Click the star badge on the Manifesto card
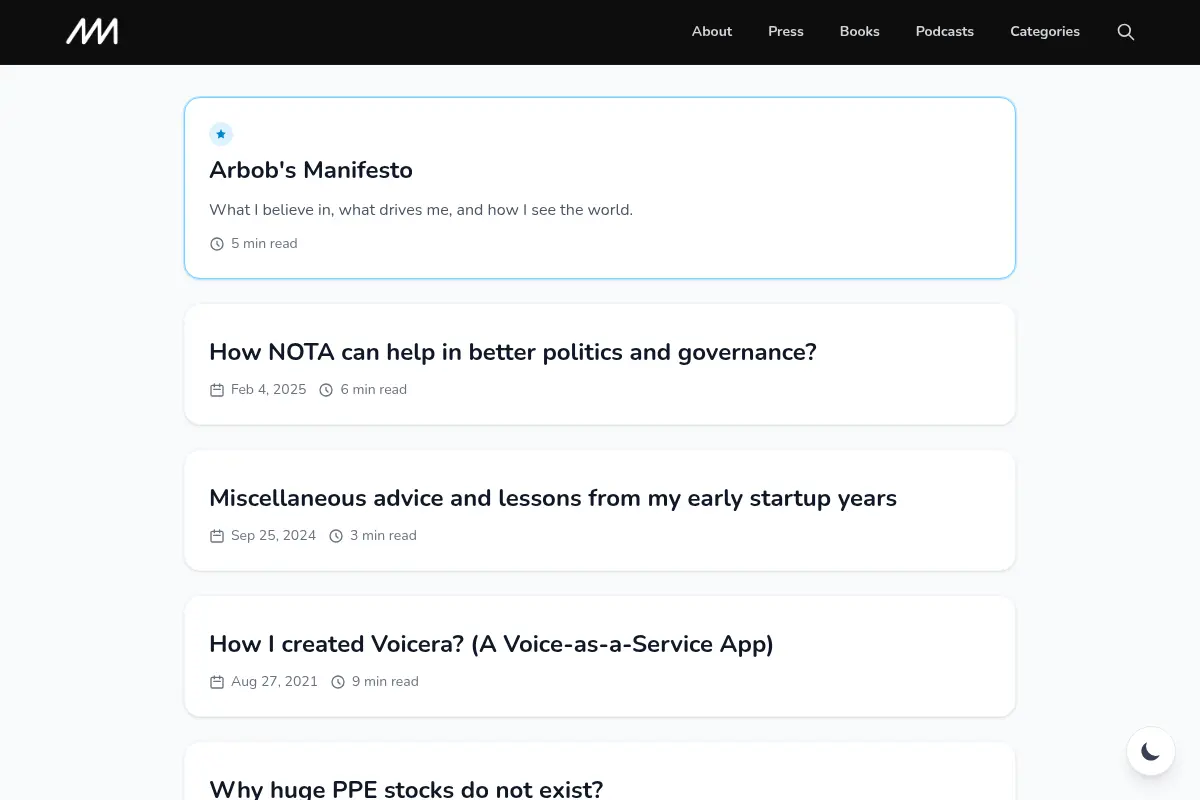 221,134
